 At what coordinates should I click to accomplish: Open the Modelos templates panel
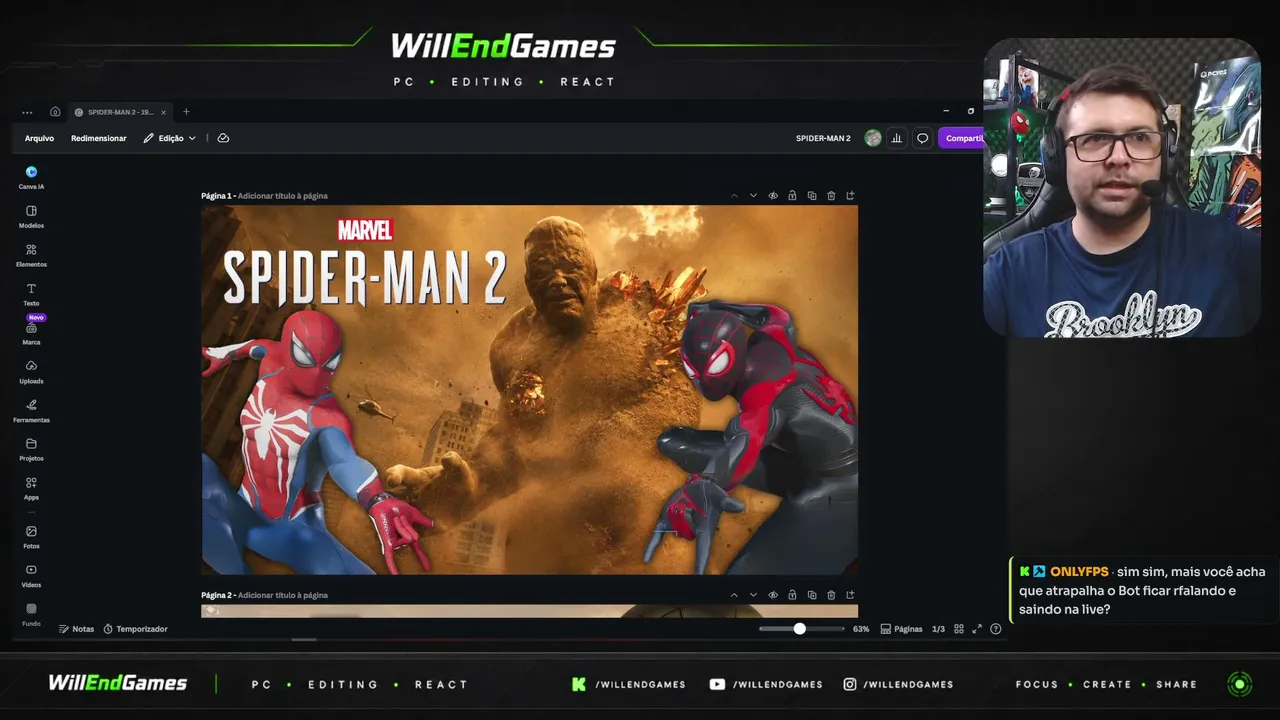(31, 216)
